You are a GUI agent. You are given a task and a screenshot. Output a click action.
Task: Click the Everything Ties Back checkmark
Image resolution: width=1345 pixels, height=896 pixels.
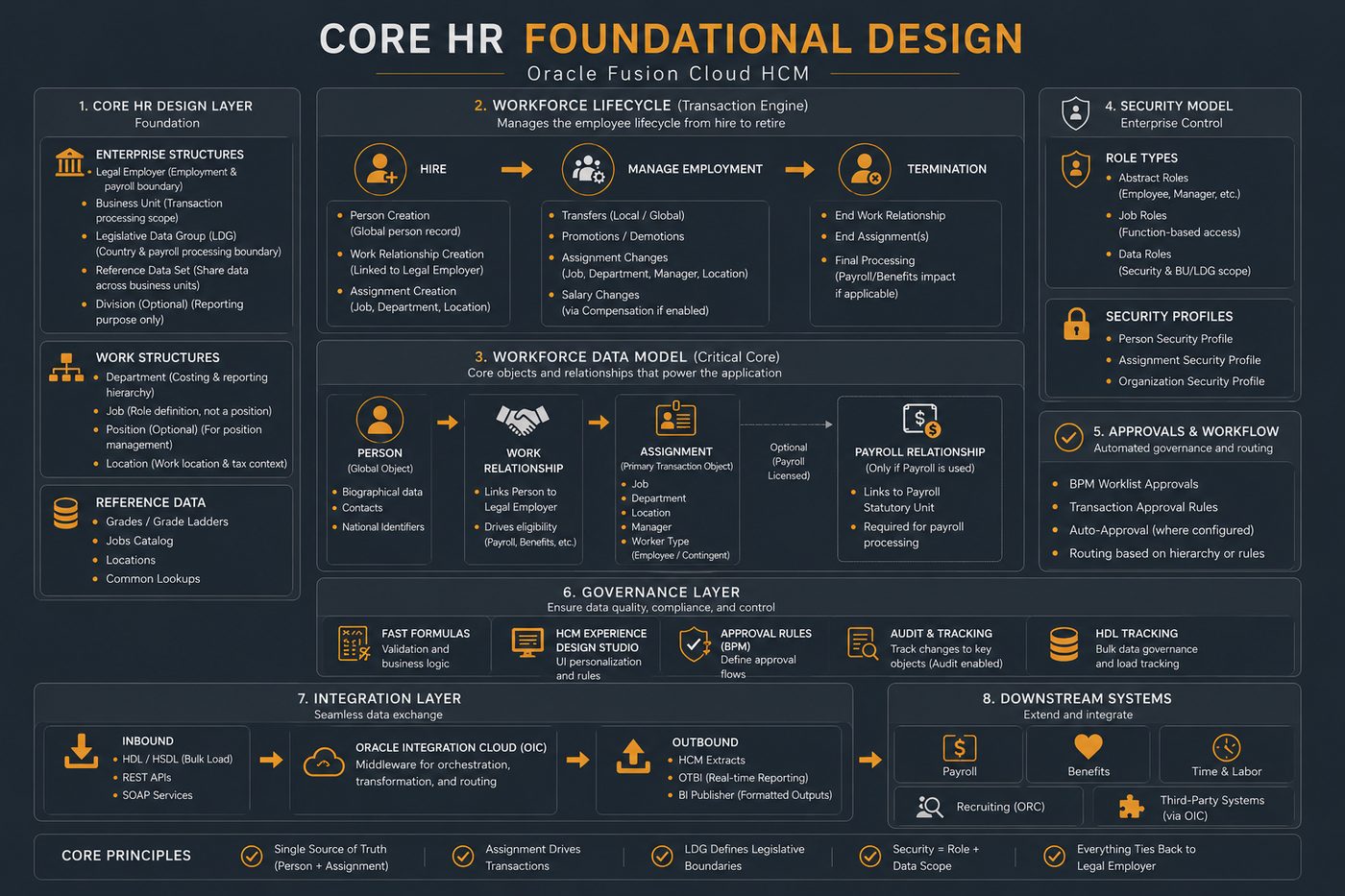tap(1054, 857)
